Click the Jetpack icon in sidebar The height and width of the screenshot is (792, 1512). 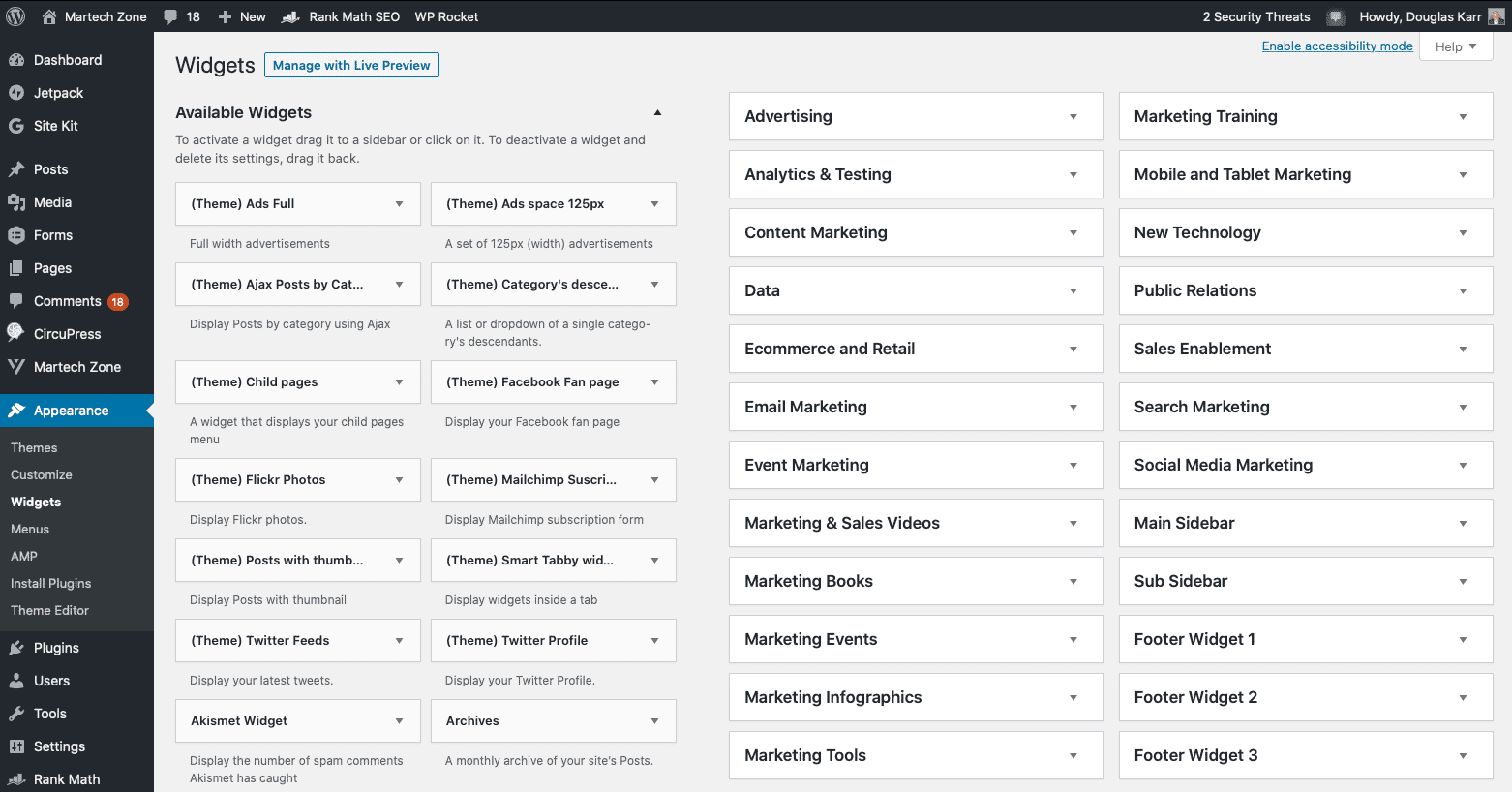point(16,93)
